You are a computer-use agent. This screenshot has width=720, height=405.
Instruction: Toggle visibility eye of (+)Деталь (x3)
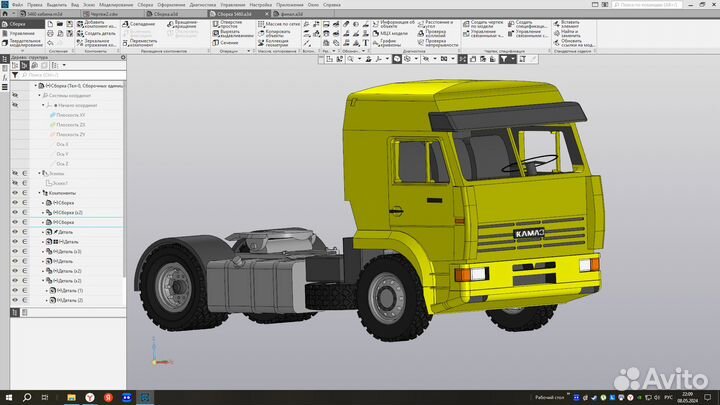[x=15, y=251]
